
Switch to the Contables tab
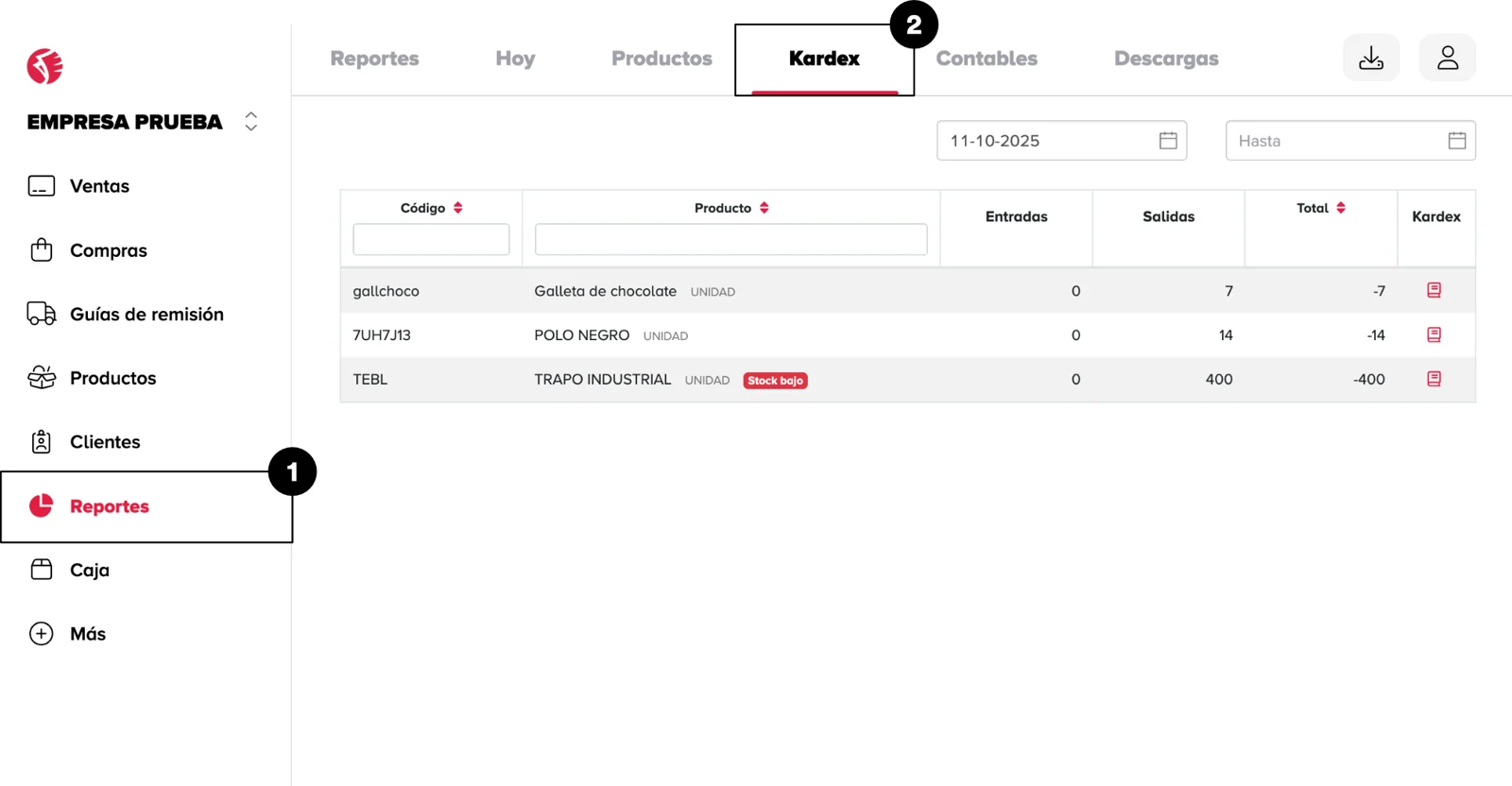tap(986, 59)
